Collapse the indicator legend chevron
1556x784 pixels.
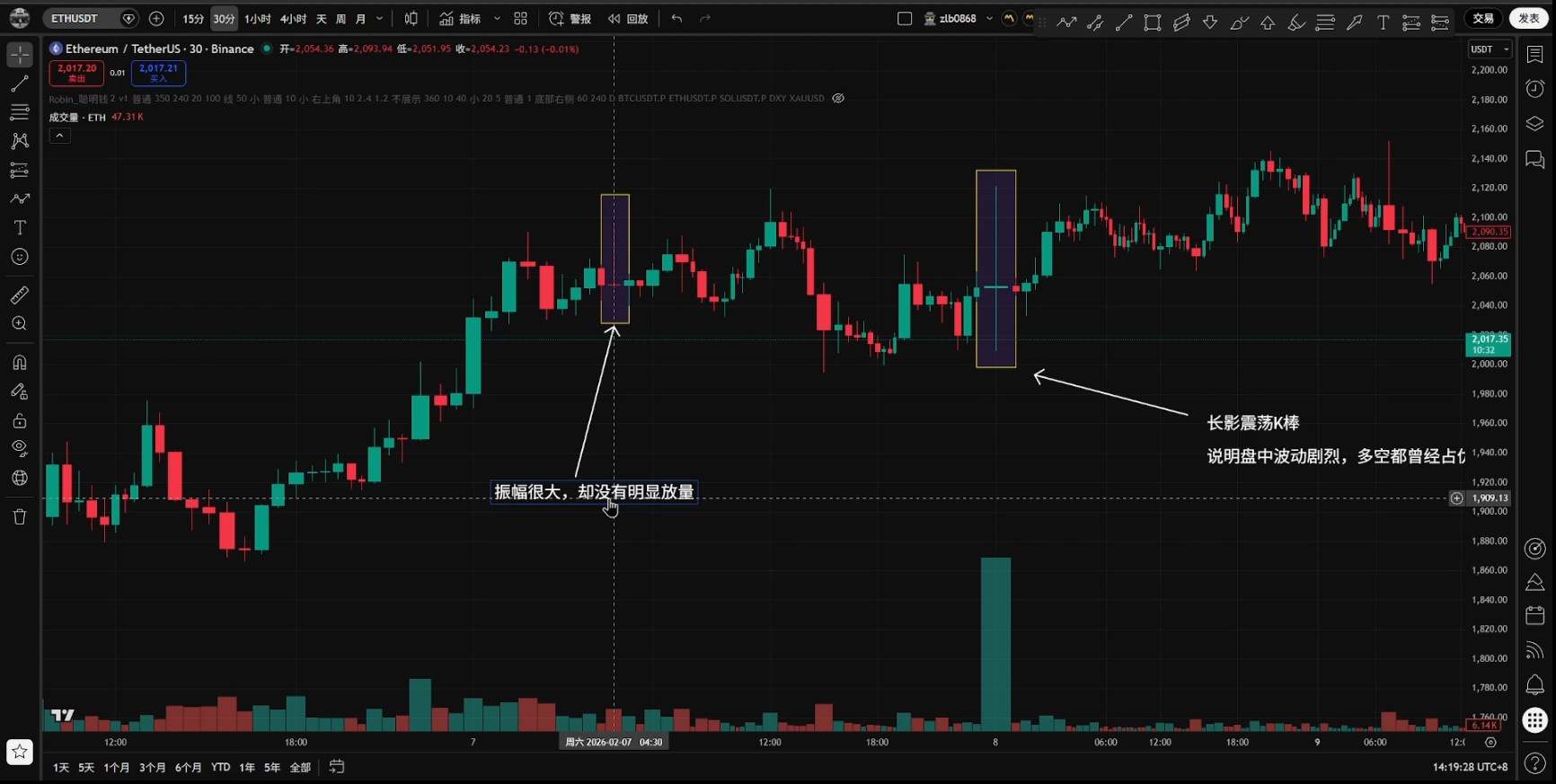(x=59, y=136)
